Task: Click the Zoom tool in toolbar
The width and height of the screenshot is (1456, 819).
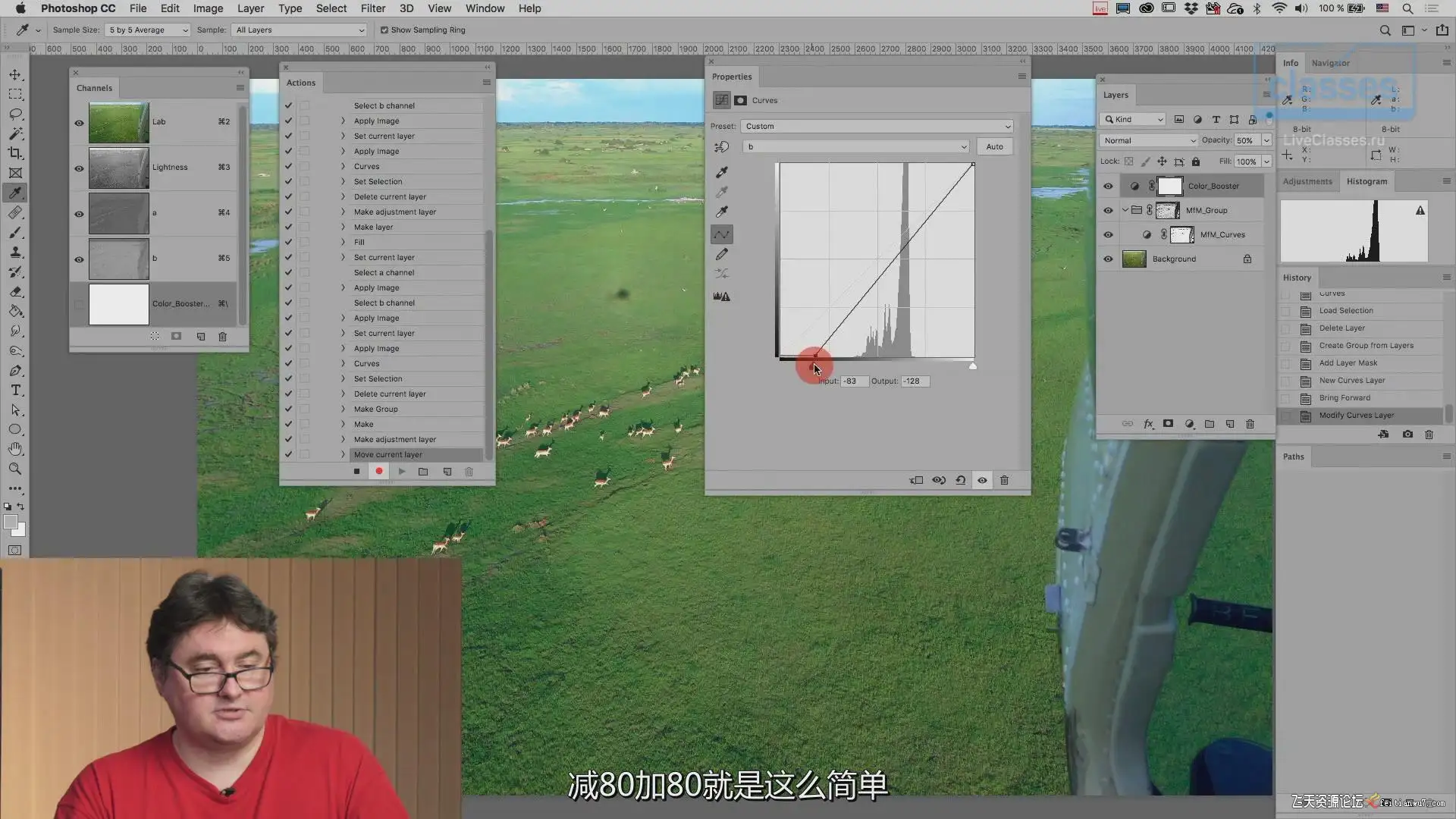Action: click(x=15, y=469)
